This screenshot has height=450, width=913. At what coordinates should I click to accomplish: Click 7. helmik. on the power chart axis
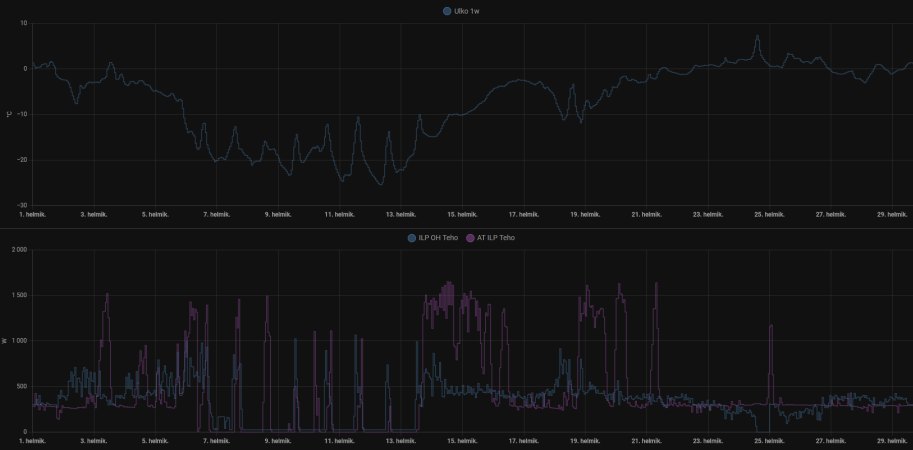click(x=217, y=440)
